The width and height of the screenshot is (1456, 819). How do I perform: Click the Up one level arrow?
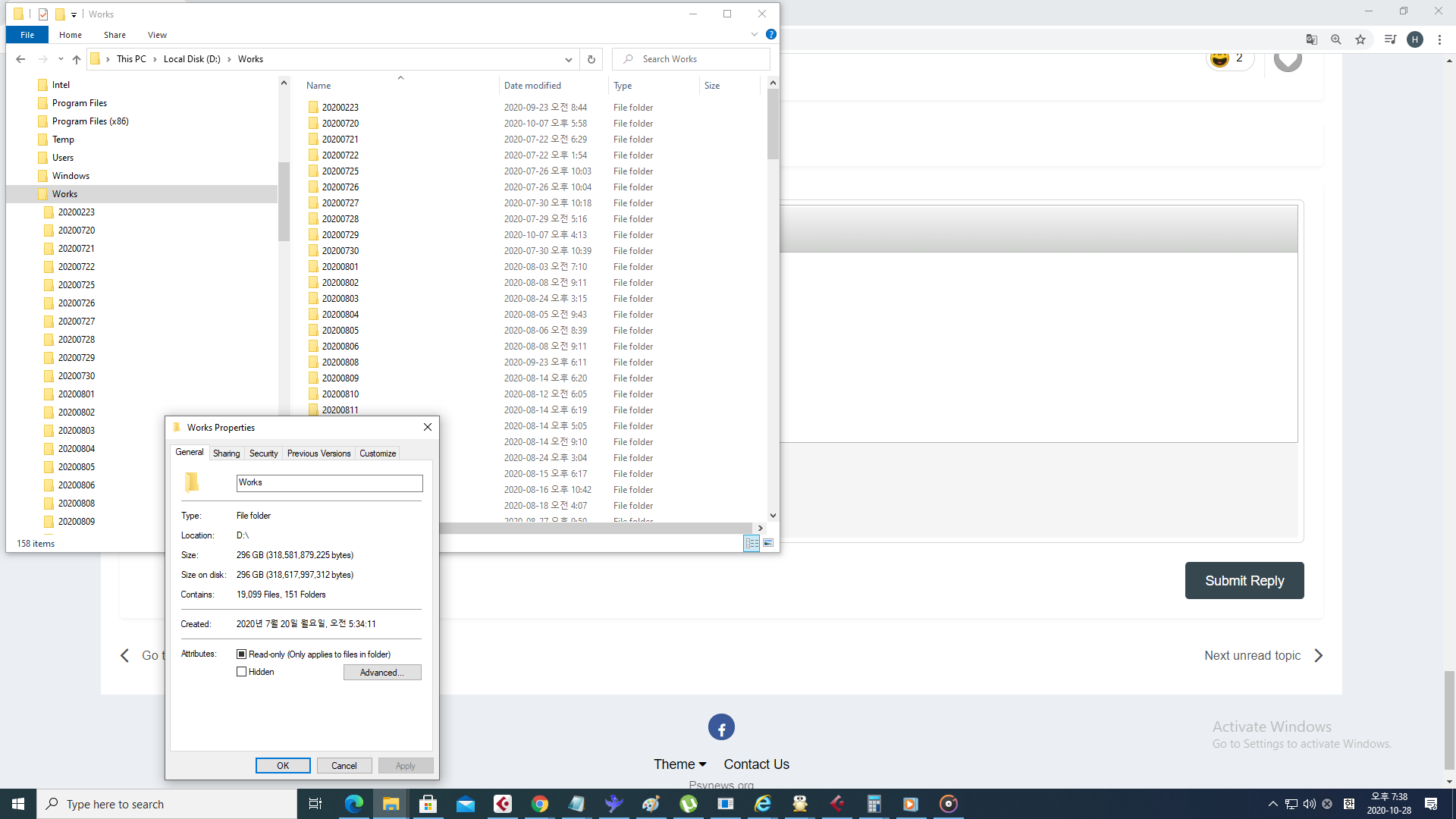pos(77,59)
